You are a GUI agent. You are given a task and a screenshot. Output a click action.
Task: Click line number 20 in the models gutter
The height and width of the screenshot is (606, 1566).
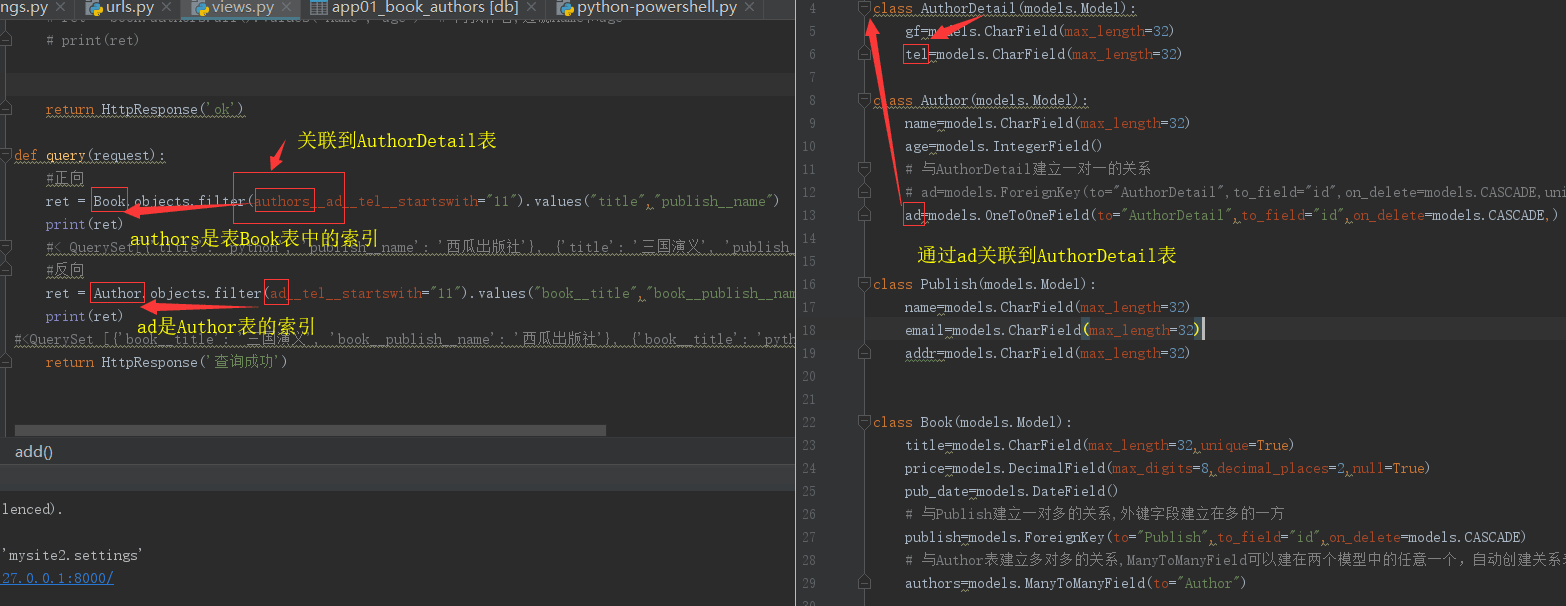pos(810,376)
